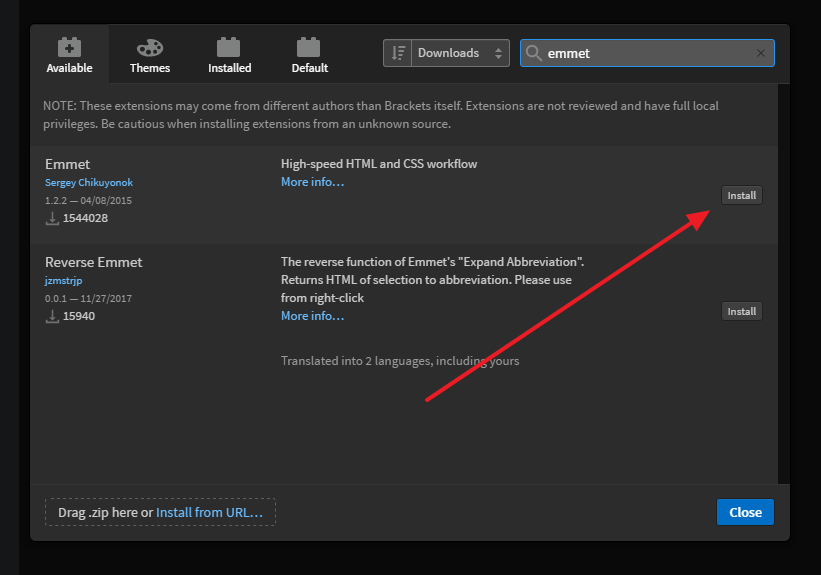
Task: Open the Installed extensions tab
Action: coord(229,54)
